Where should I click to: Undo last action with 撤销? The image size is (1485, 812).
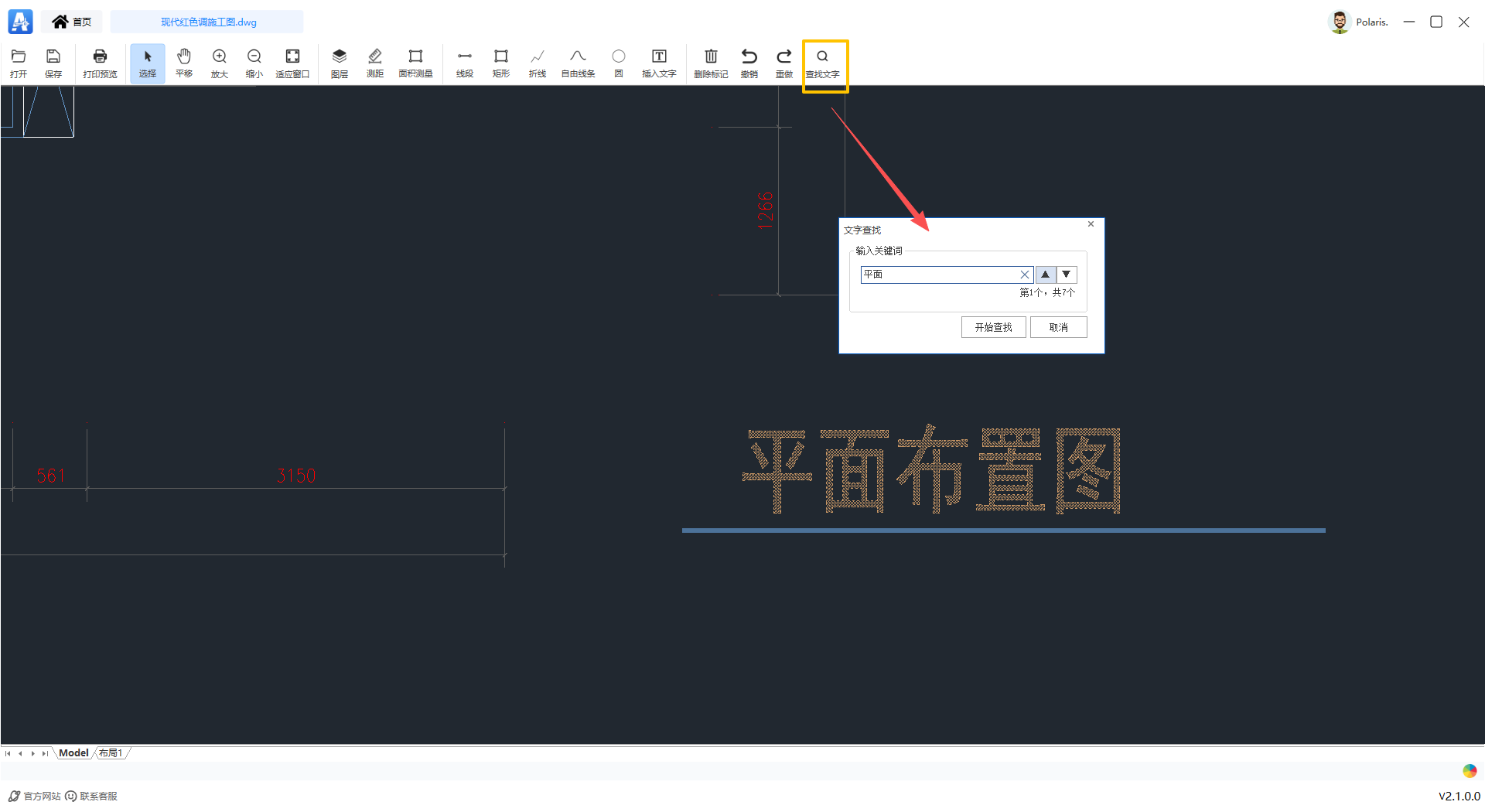[748, 63]
